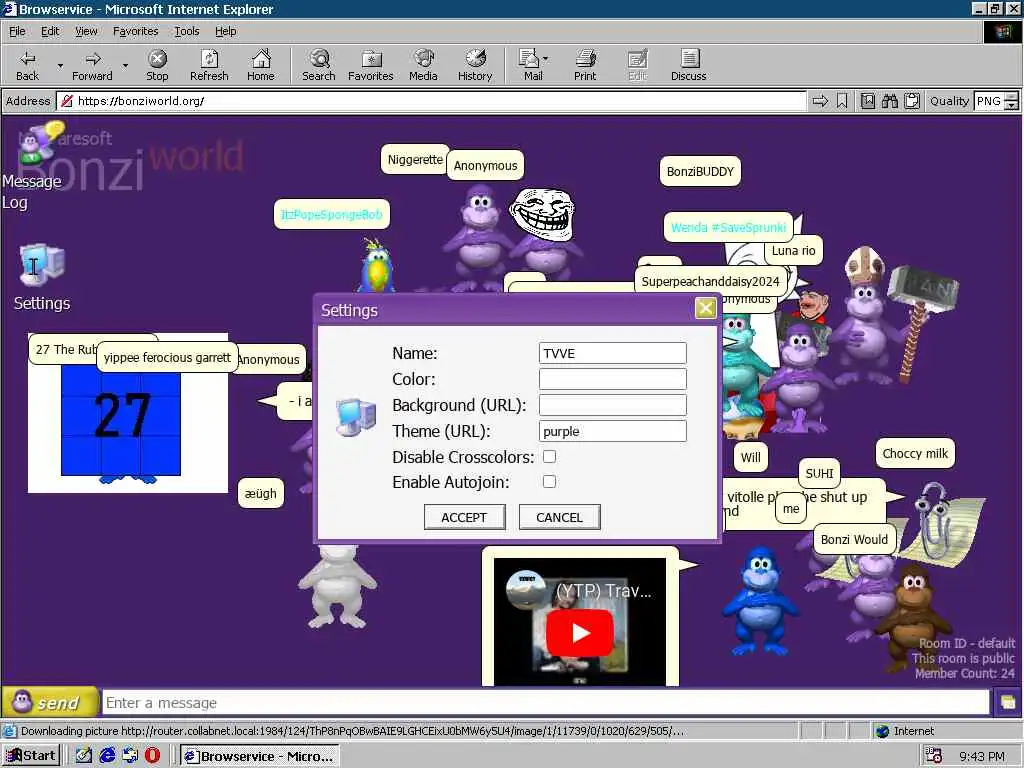Open the Edit menu

click(x=50, y=31)
